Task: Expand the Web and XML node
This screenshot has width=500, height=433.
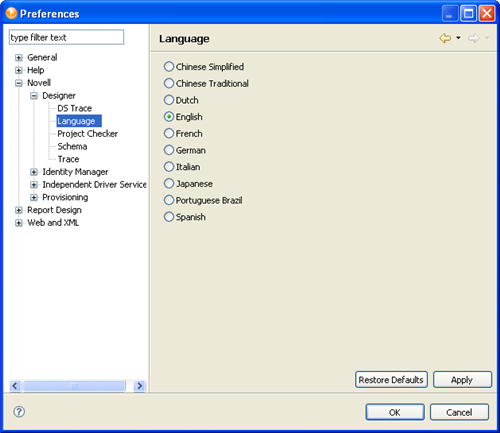Action: 19,223
